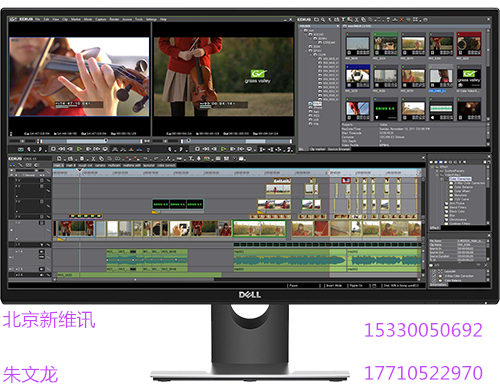Click the Player position slider handle
Viewport: 500px width, 388px height.
pyautogui.click(x=105, y=141)
